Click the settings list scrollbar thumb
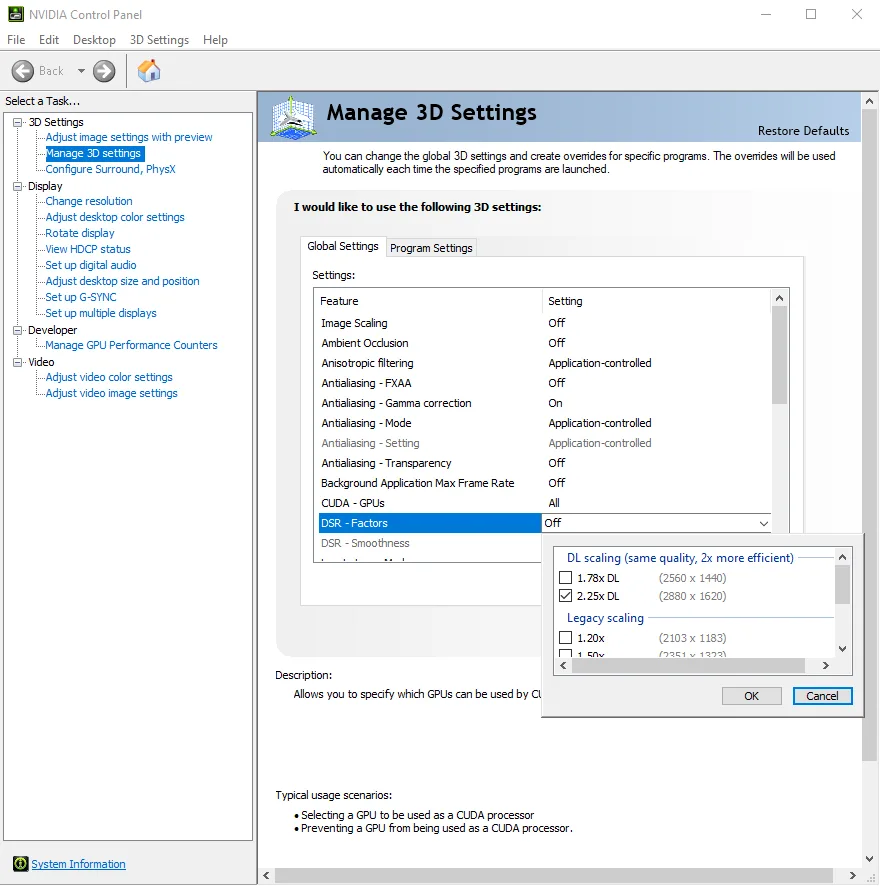Viewport: 880px width, 886px height. pyautogui.click(x=779, y=355)
